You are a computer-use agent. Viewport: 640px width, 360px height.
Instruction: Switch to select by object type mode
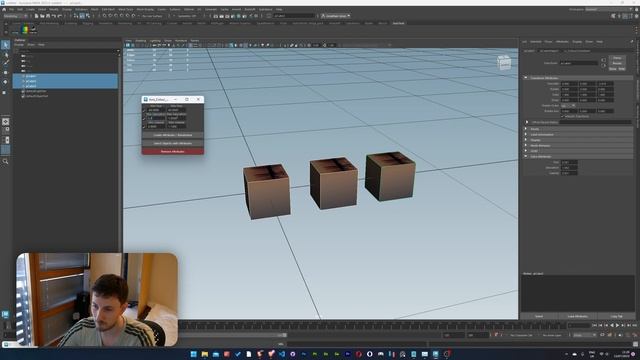click(x=82, y=16)
